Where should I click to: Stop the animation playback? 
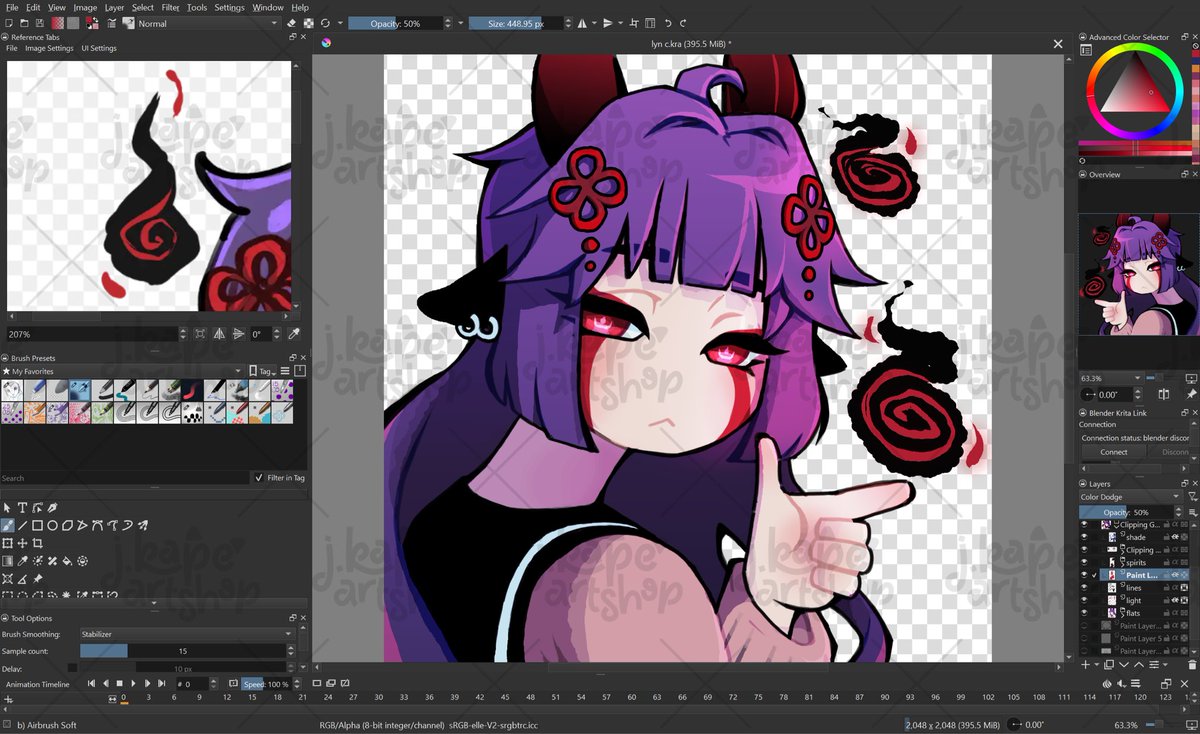tap(120, 684)
